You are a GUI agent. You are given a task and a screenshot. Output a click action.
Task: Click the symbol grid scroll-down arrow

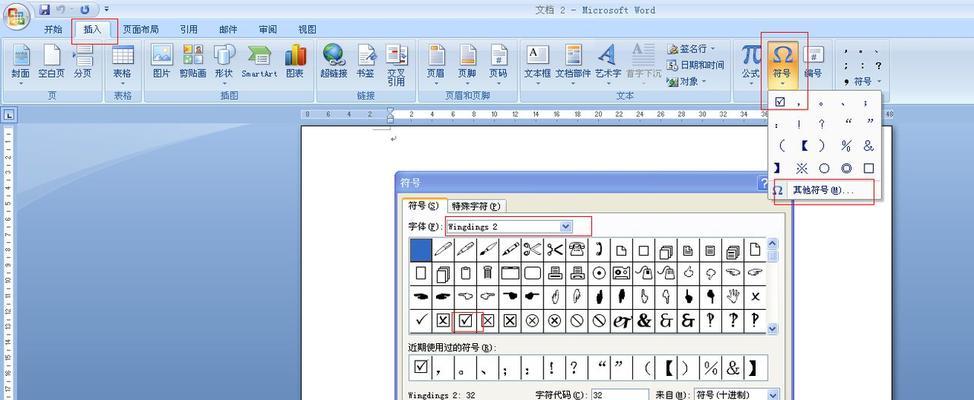point(772,329)
